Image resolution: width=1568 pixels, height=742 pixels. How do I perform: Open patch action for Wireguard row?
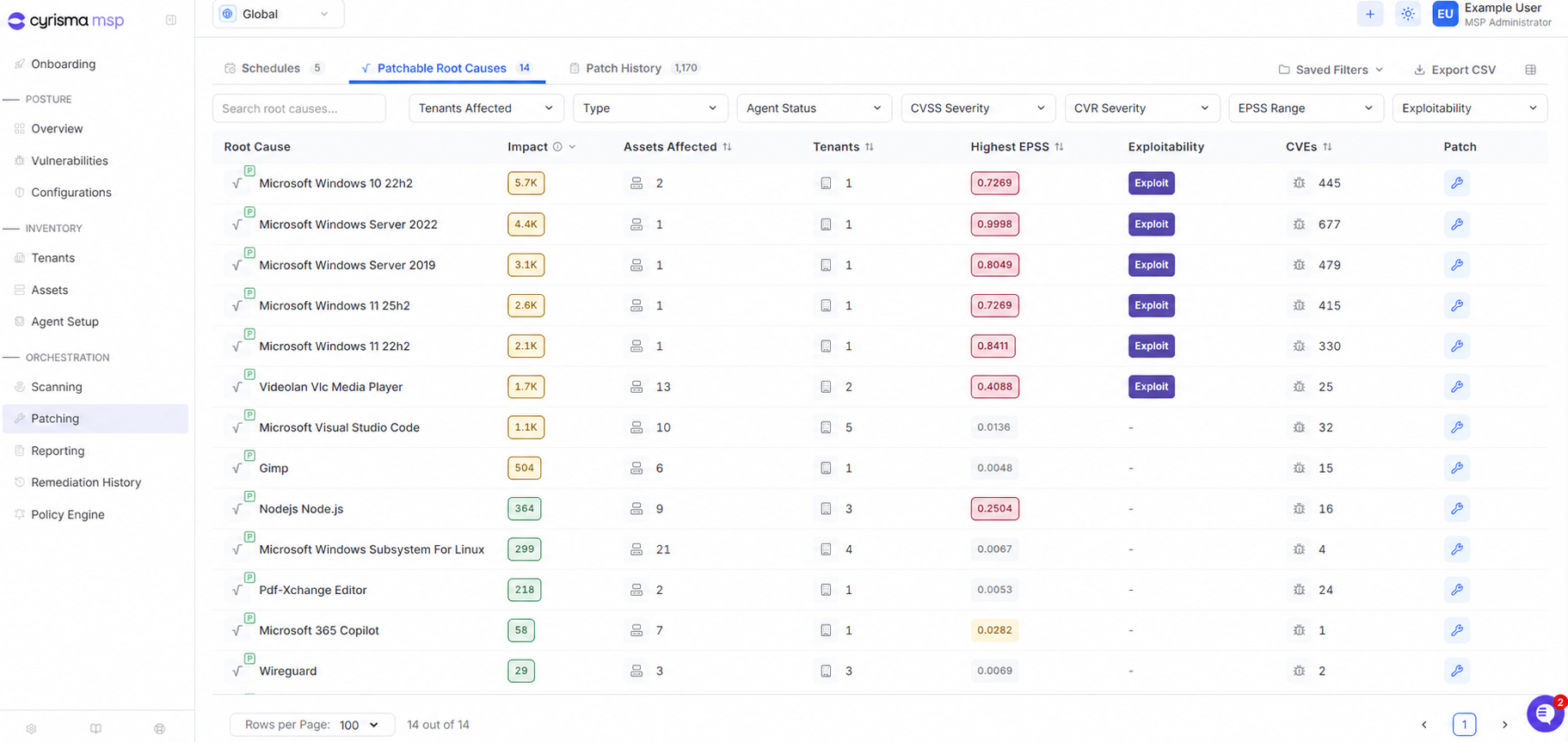(1456, 671)
